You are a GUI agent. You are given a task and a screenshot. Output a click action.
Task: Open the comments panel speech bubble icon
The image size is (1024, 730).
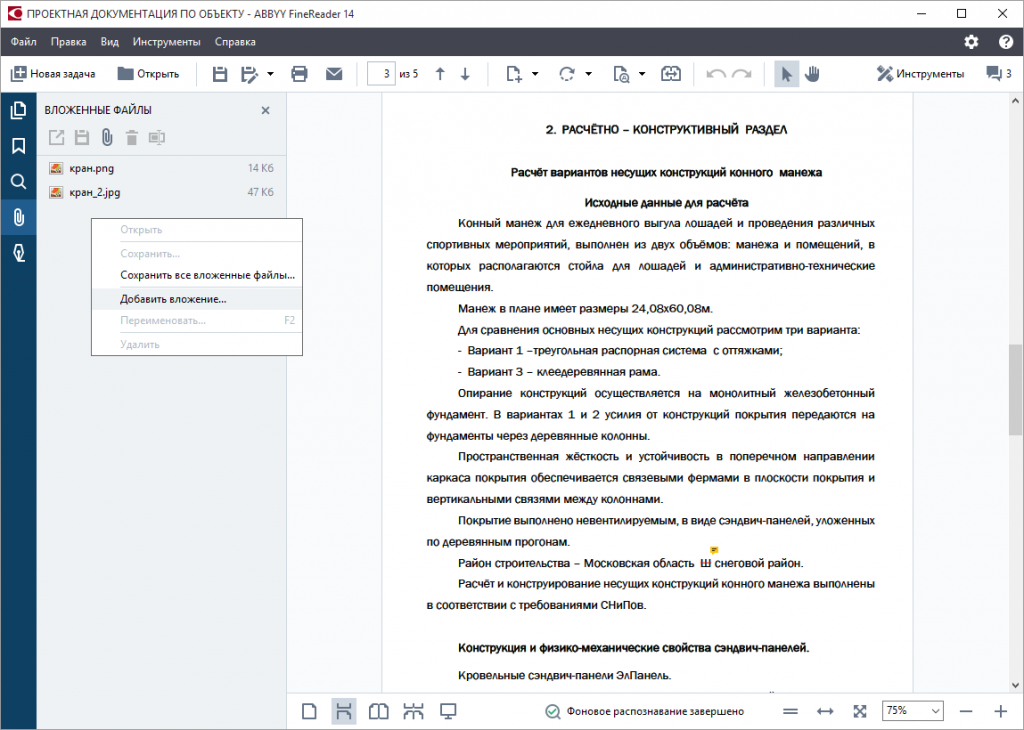click(x=999, y=74)
